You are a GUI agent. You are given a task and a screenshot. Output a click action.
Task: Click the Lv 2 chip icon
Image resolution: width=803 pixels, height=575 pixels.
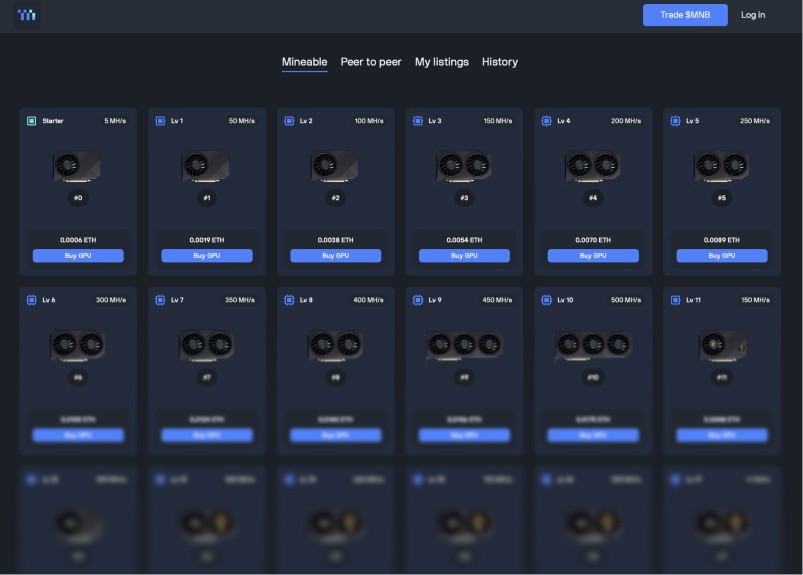click(x=289, y=121)
